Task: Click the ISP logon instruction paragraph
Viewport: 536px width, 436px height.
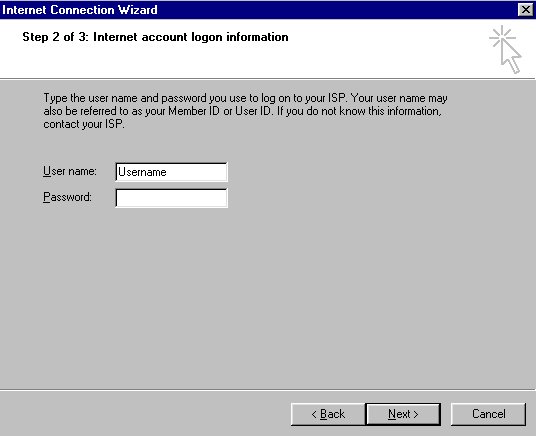Action: [245, 111]
